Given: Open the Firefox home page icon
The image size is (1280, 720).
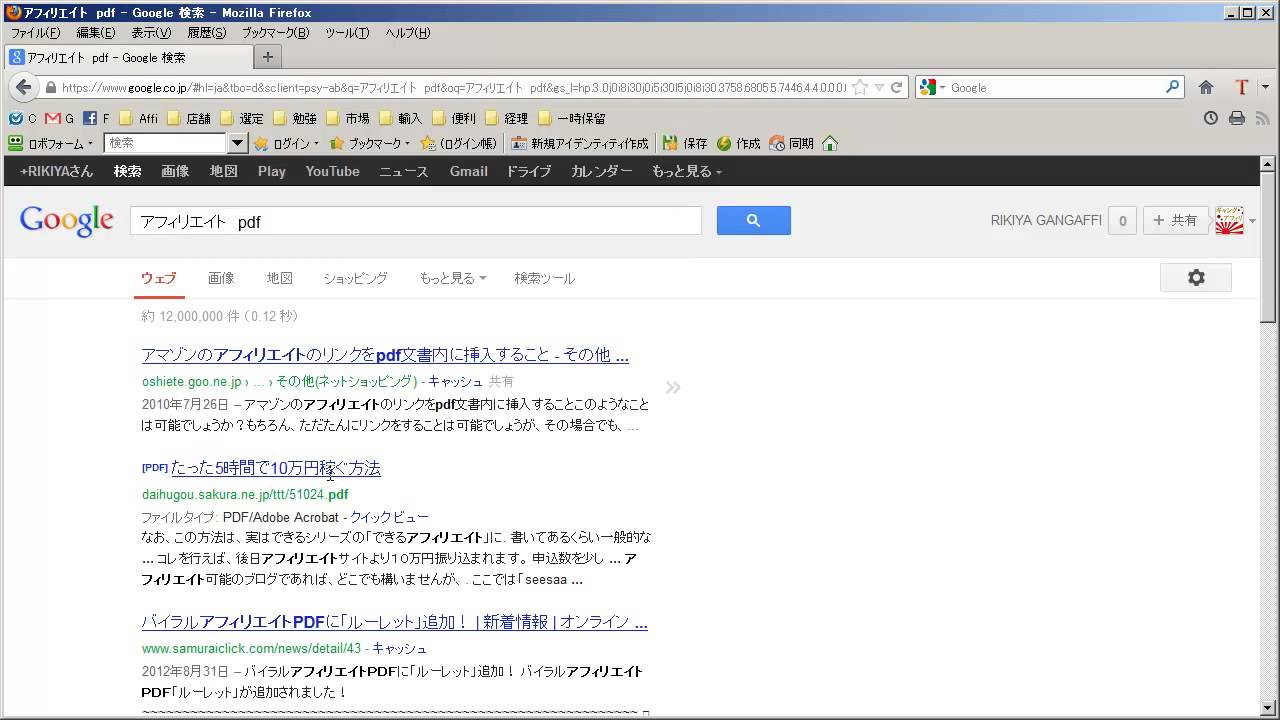Looking at the screenshot, I should pos(1206,87).
